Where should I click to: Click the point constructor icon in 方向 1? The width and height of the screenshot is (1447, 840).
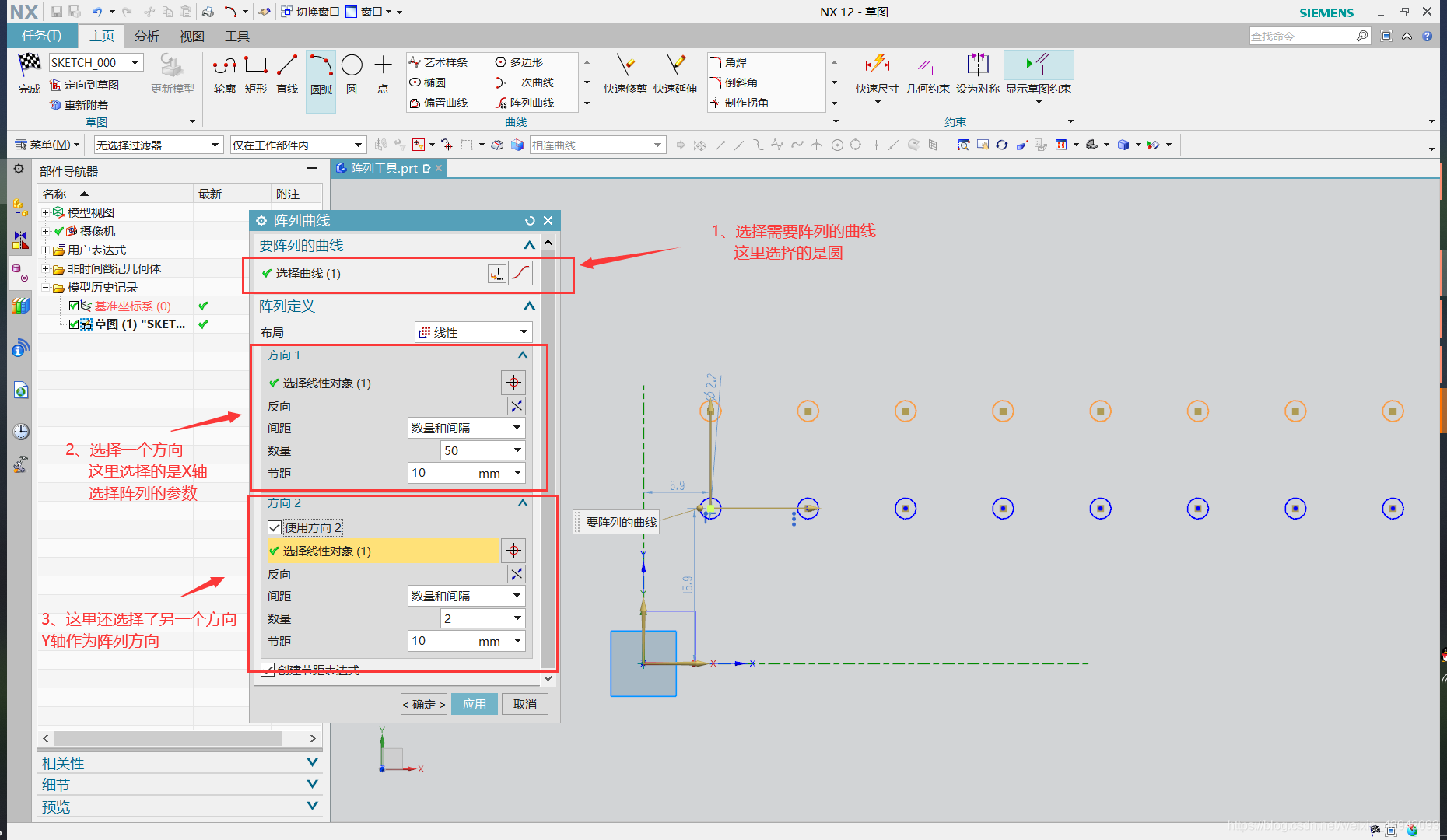tap(513, 383)
